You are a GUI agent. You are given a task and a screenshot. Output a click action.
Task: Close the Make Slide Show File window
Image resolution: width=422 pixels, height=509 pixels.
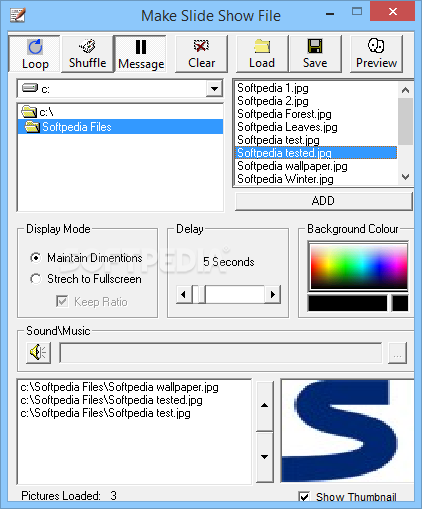[x=393, y=12]
